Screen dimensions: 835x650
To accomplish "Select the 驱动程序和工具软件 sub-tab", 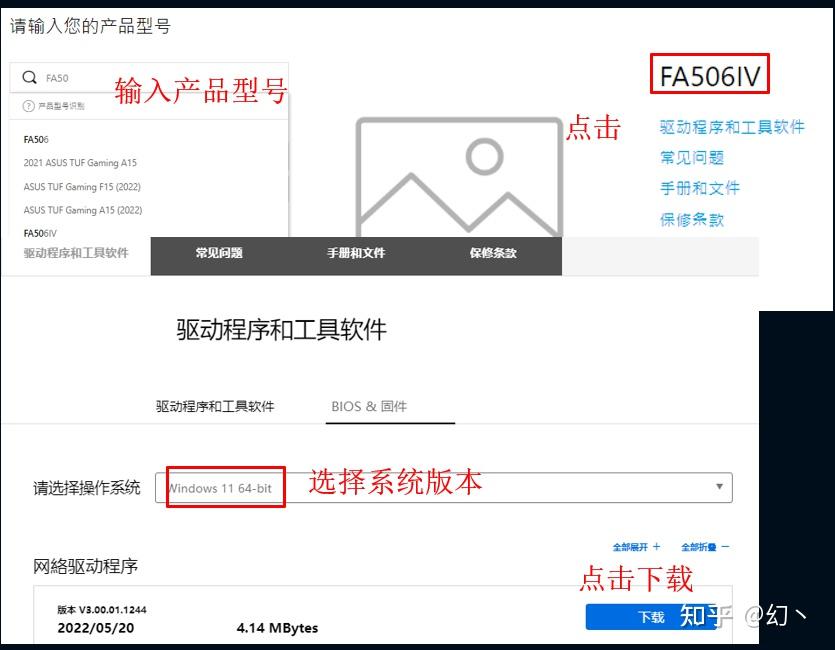I will tap(215, 407).
